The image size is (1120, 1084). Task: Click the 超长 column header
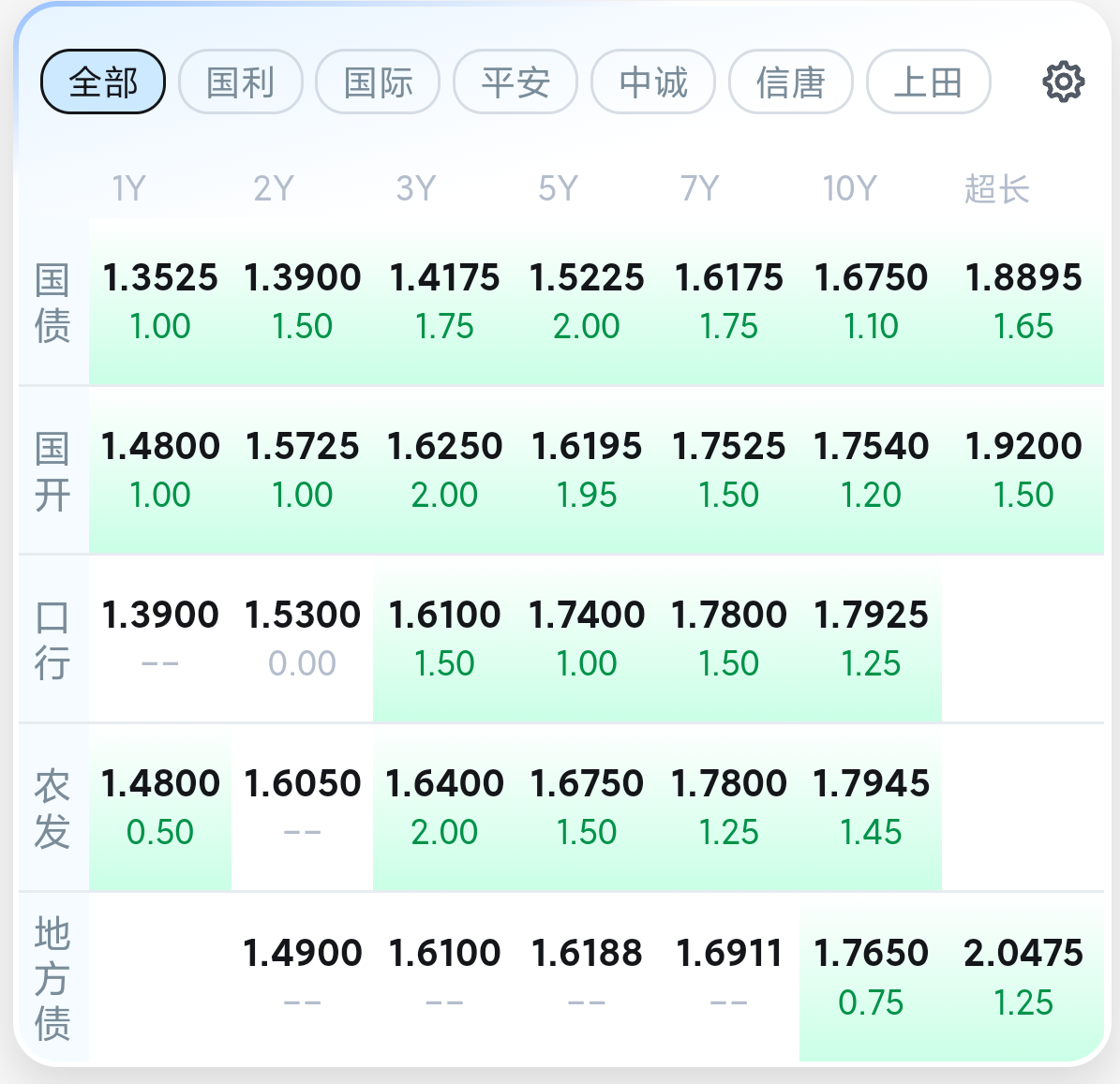pyautogui.click(x=997, y=189)
